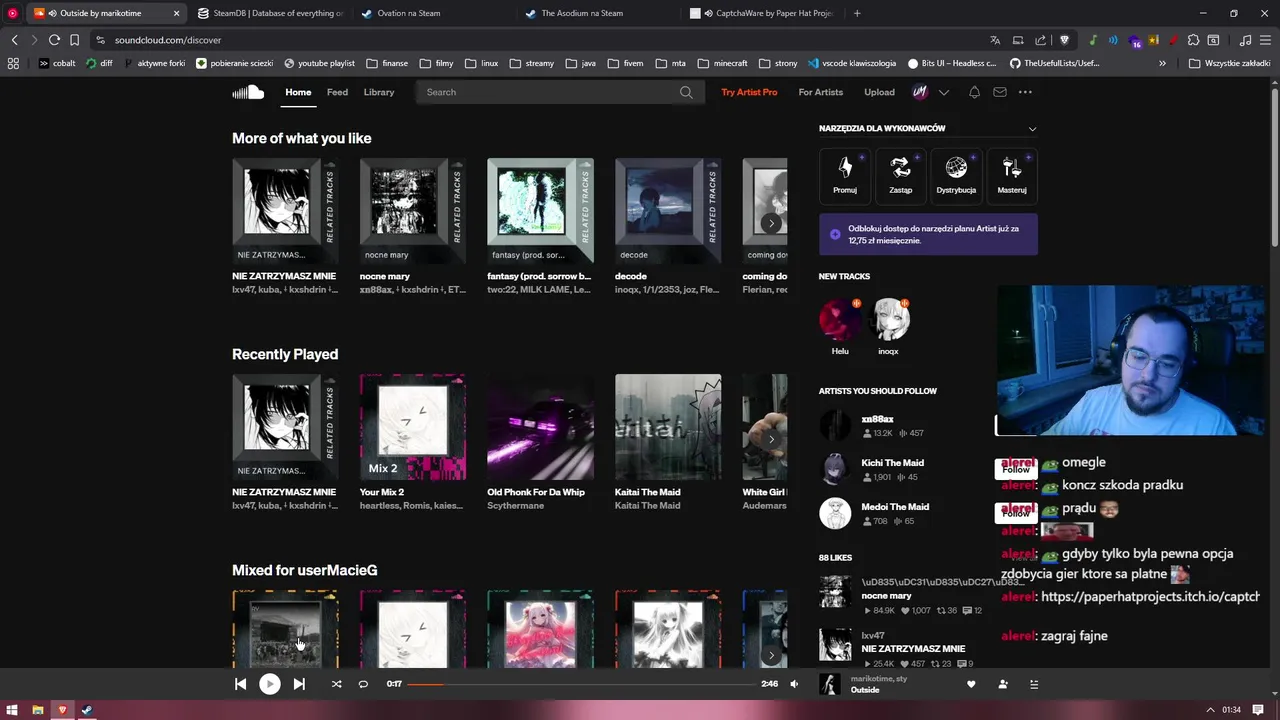Toggle shuffle in the player bar
Image resolution: width=1280 pixels, height=720 pixels.
point(336,684)
